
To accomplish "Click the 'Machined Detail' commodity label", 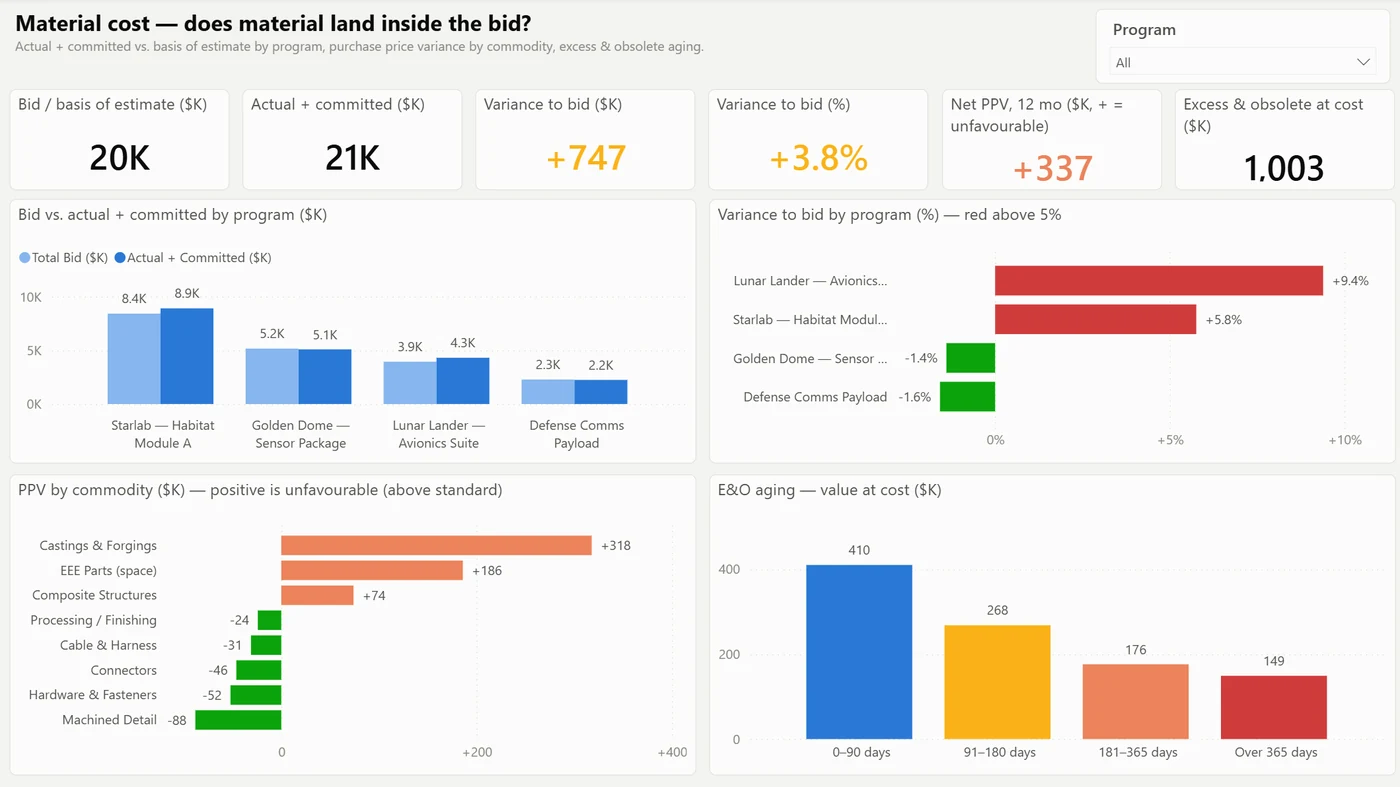I will 109,720.
